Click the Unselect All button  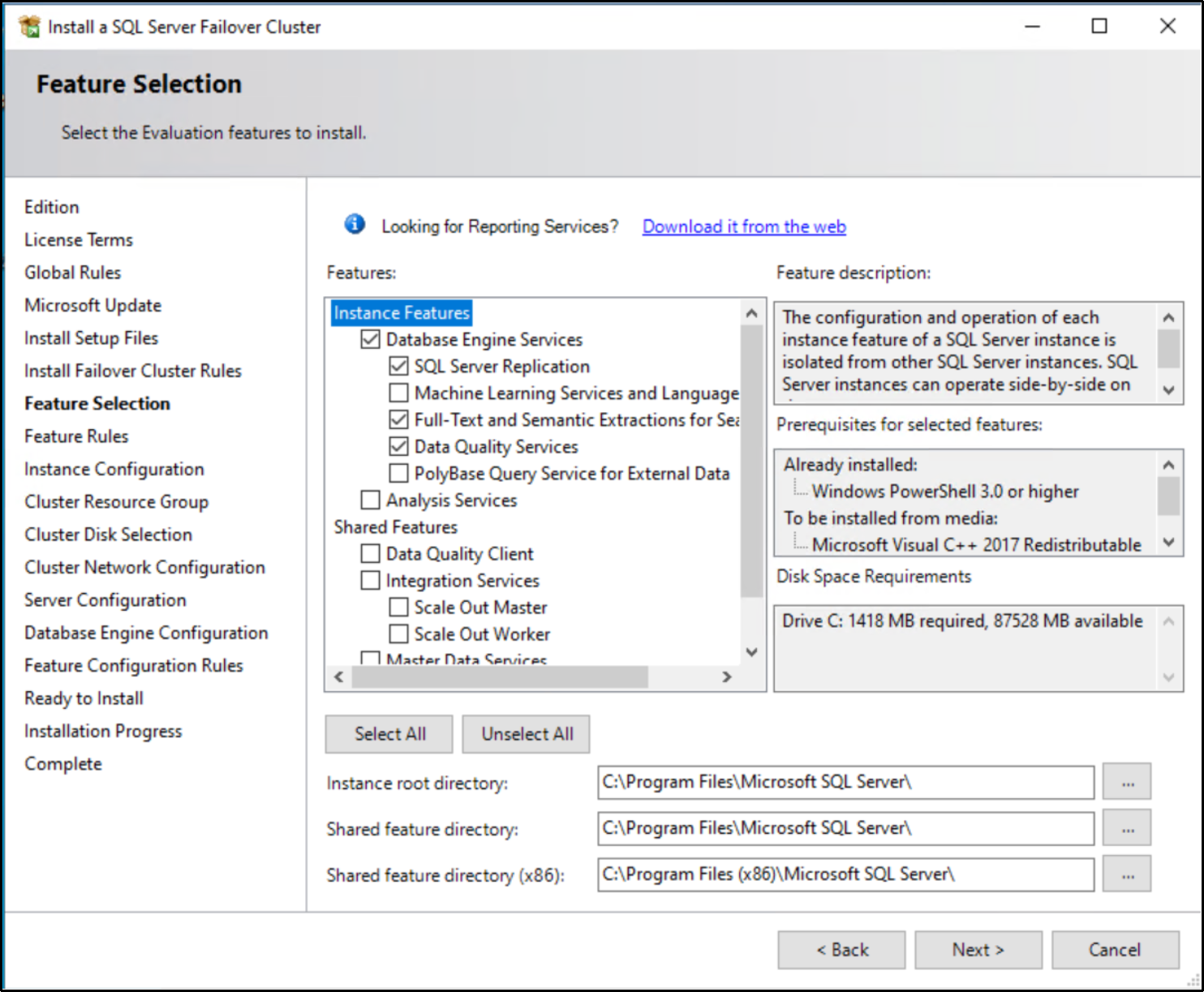527,734
